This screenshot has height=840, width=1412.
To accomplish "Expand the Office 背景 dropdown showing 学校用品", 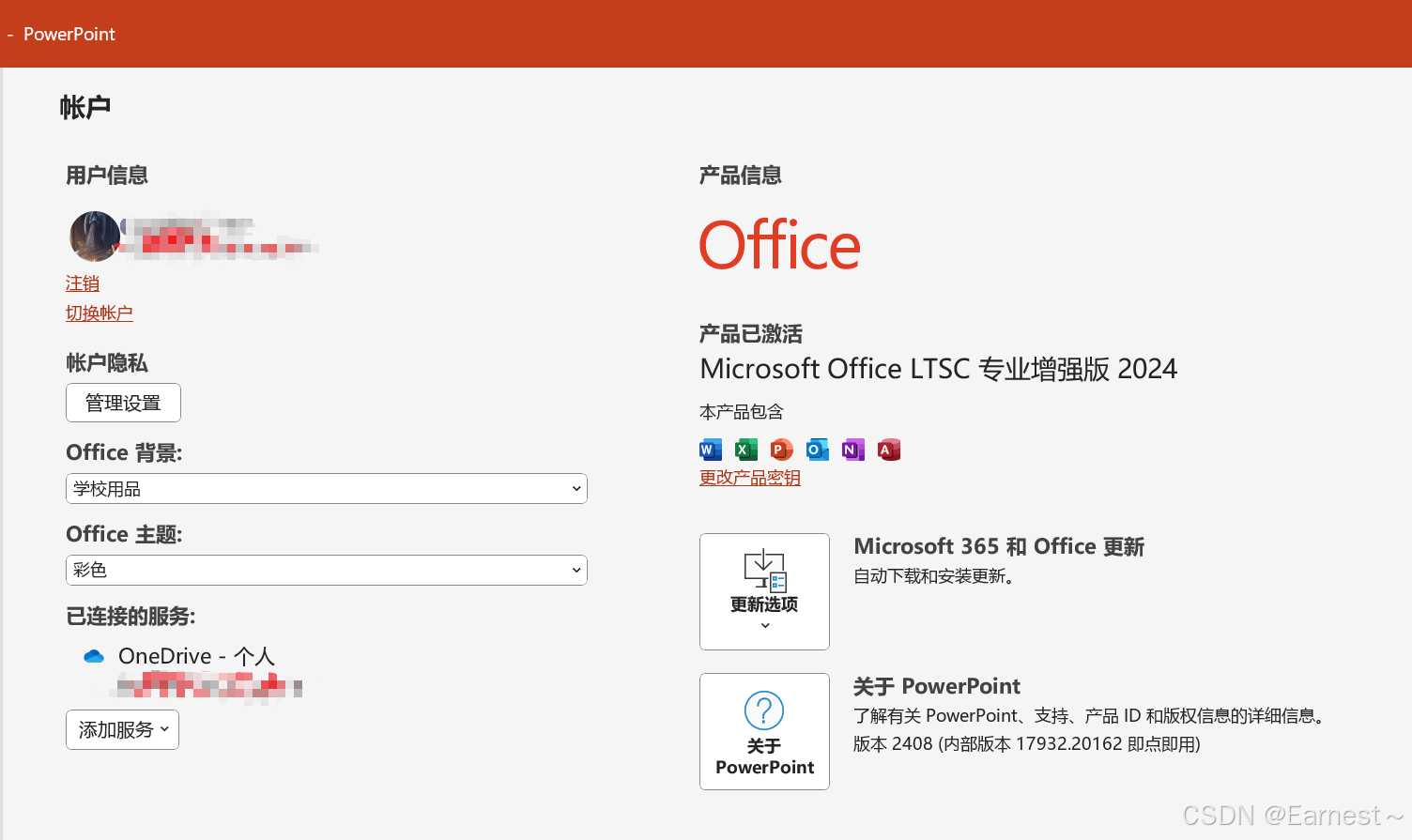I will point(326,488).
